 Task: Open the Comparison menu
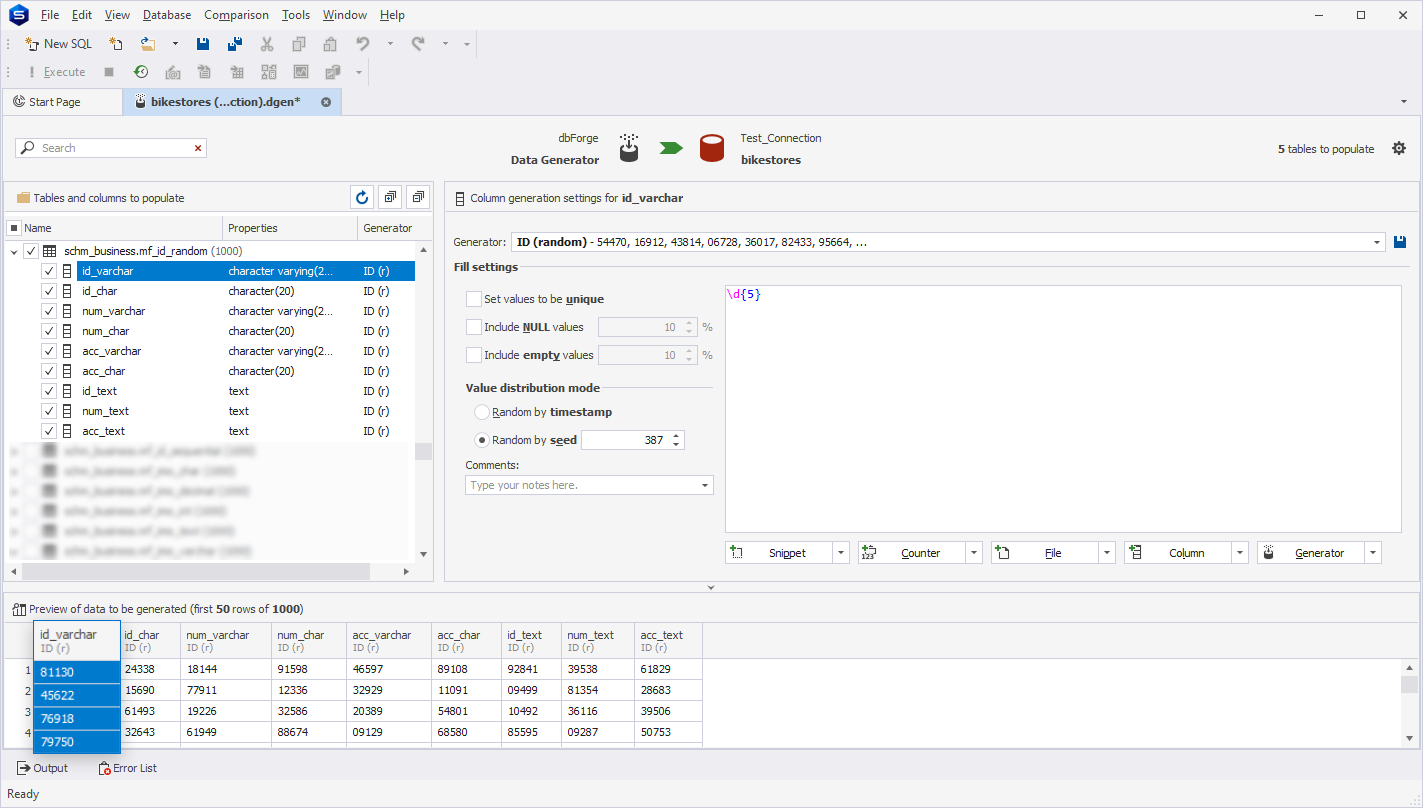[236, 15]
